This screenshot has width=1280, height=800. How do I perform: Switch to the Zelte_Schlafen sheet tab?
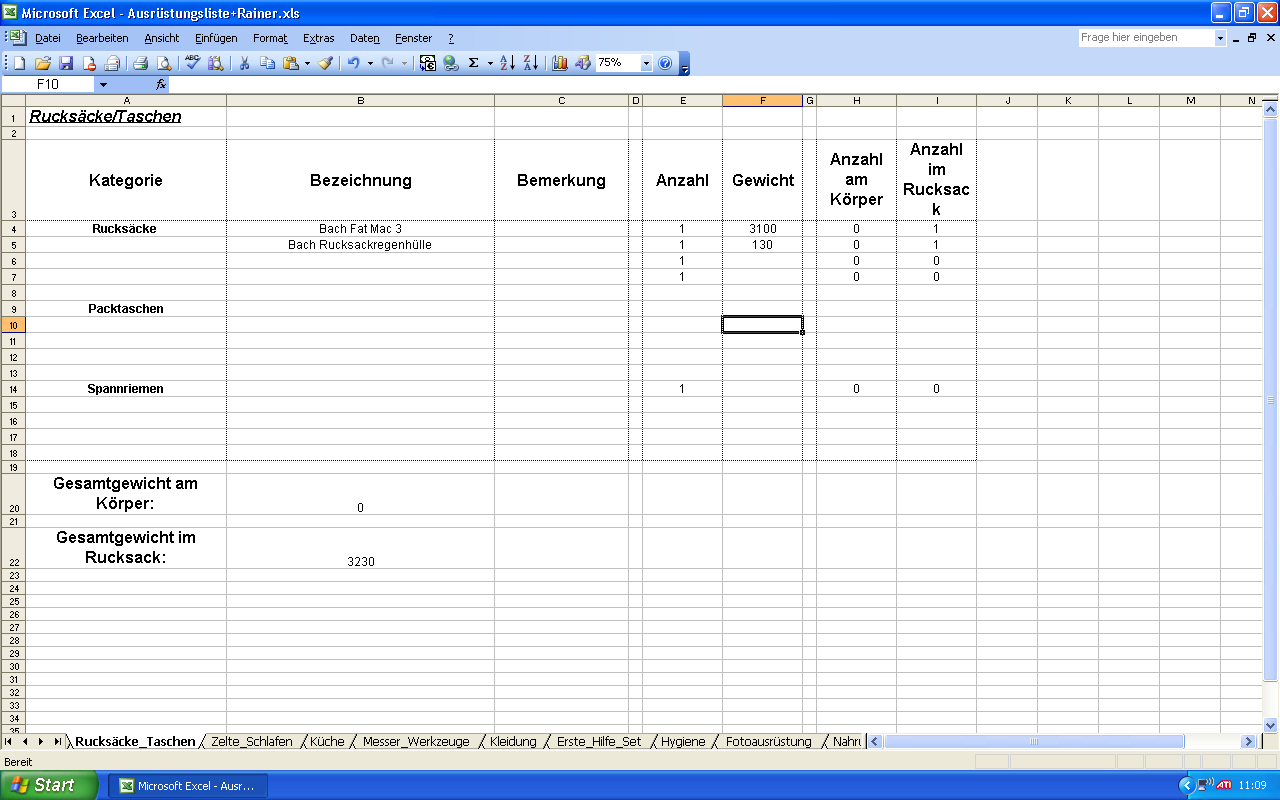point(251,741)
